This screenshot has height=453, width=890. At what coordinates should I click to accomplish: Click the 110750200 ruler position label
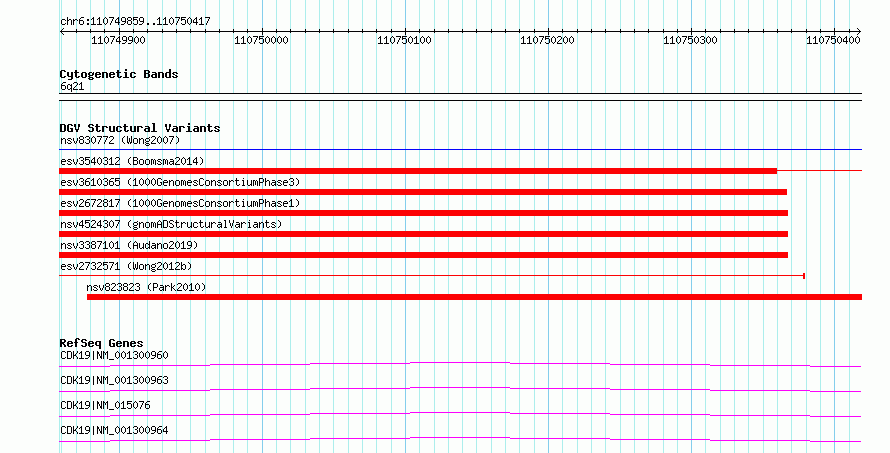[547, 40]
